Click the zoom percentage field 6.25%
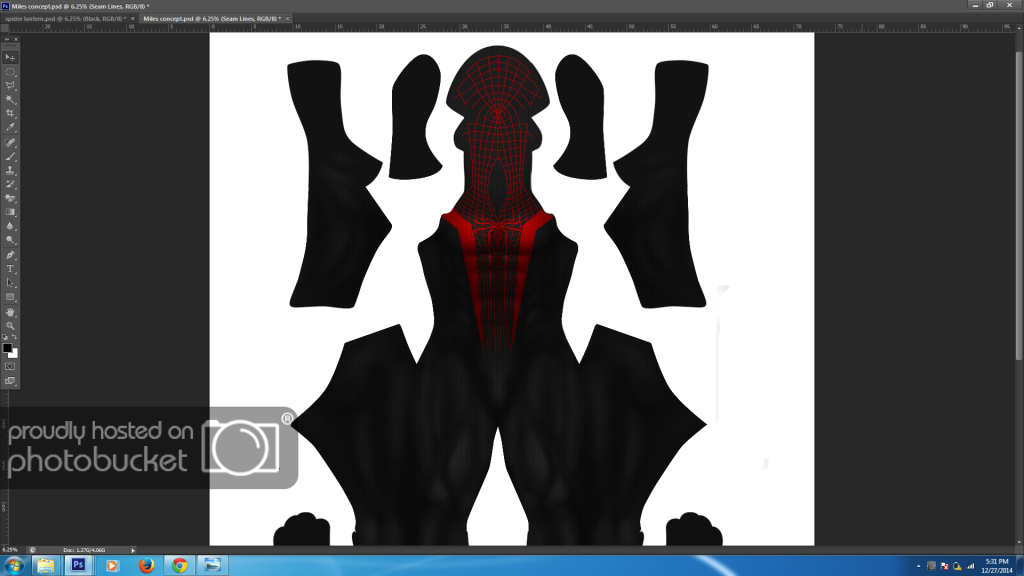The width and height of the screenshot is (1024, 576). [x=10, y=550]
